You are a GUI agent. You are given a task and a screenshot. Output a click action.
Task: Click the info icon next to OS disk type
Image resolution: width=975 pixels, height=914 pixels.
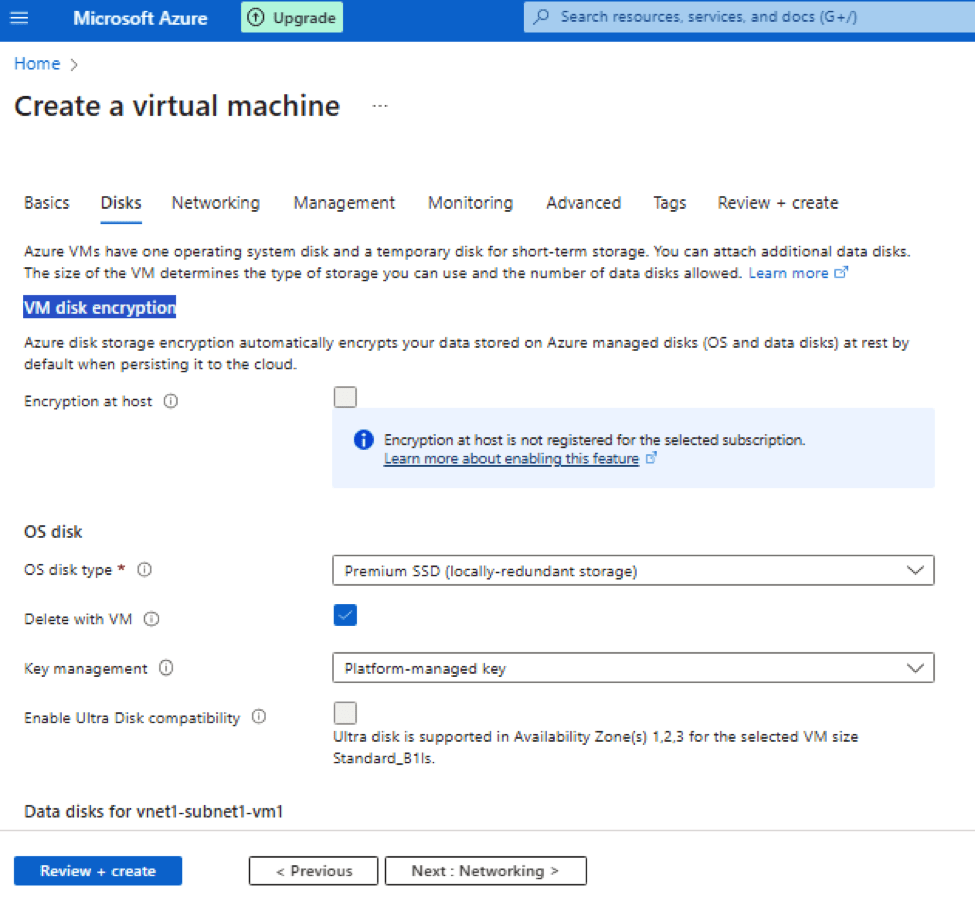point(144,570)
